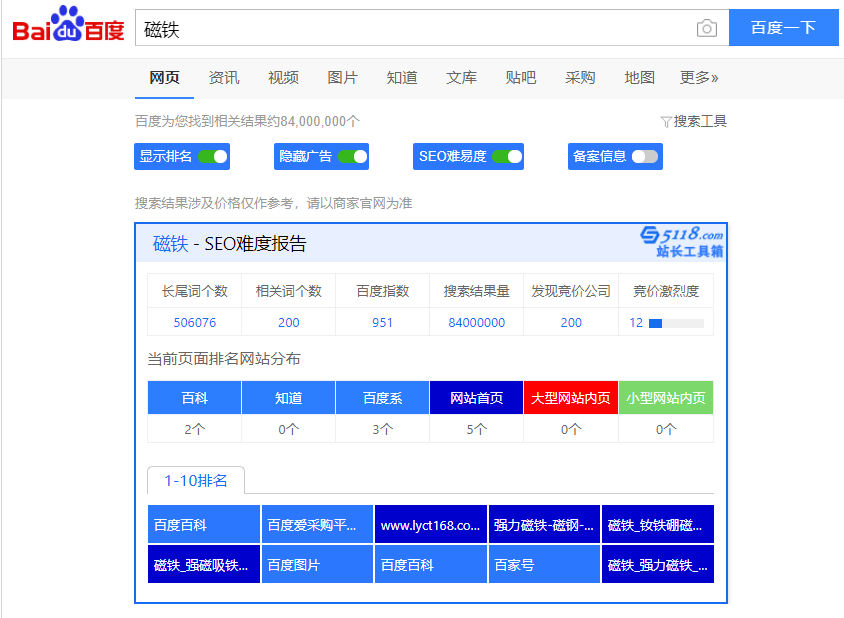Click the 网站首页 category header
Viewport: 844px width, 618px height.
476,398
